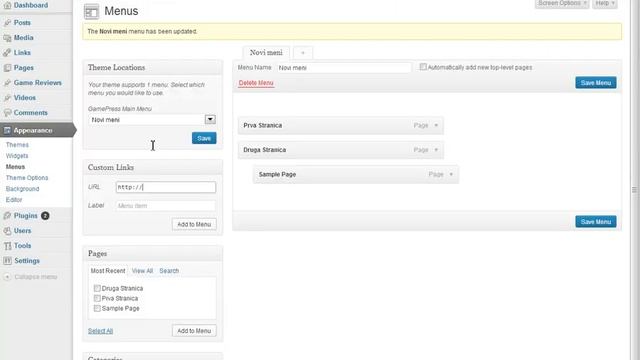The image size is (640, 360).
Task: Focus the Custom Links Label field
Action: coord(166,206)
